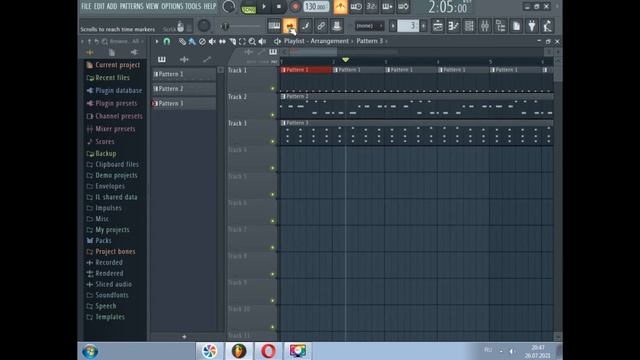Toggle wait for input before recording
This screenshot has height=360, width=640.
coord(356,7)
